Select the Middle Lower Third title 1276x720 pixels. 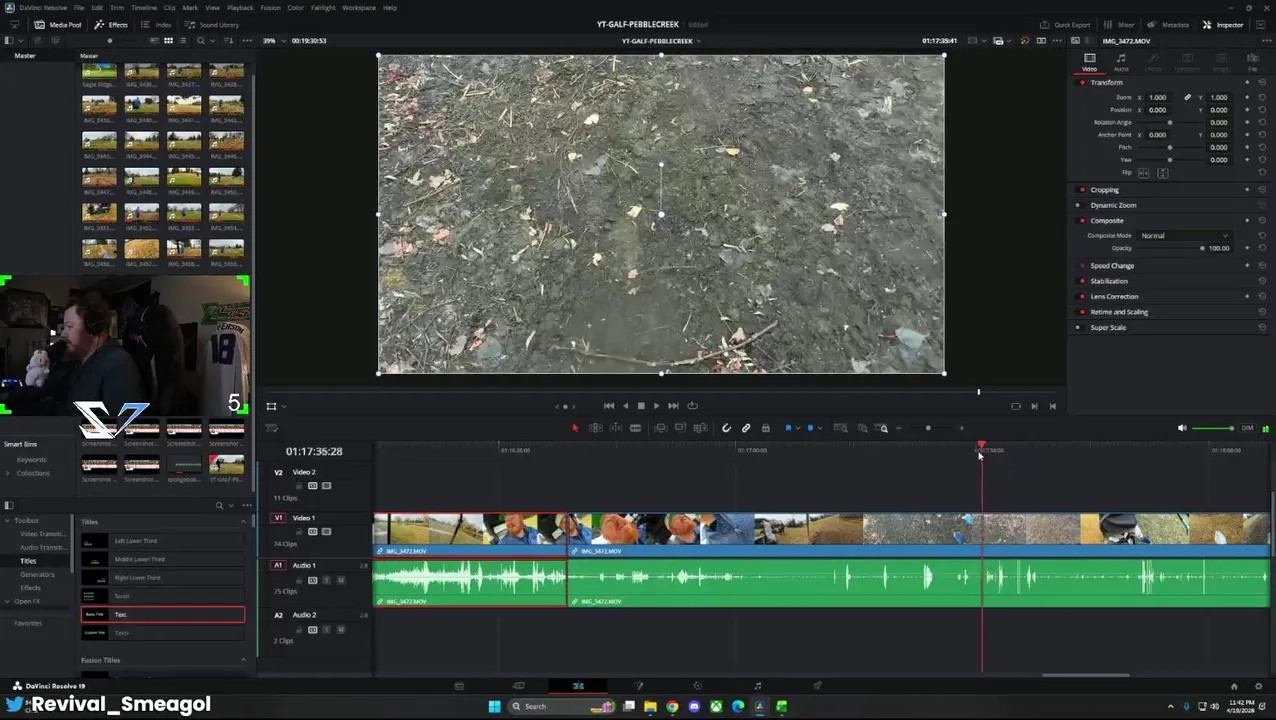[x=163, y=559]
